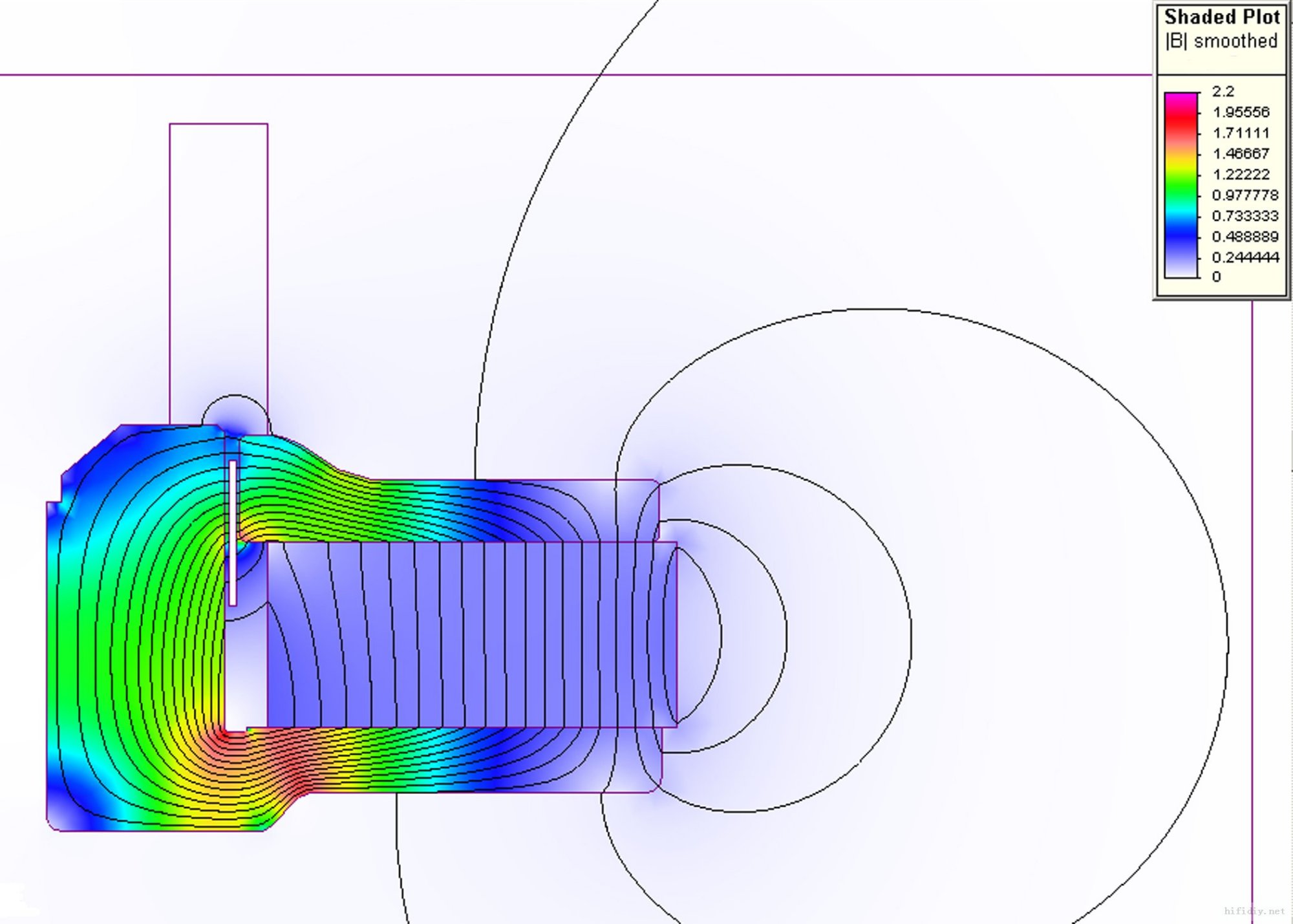Click the white air pocket left of magnet
The image size is (1293, 924).
tap(246, 672)
